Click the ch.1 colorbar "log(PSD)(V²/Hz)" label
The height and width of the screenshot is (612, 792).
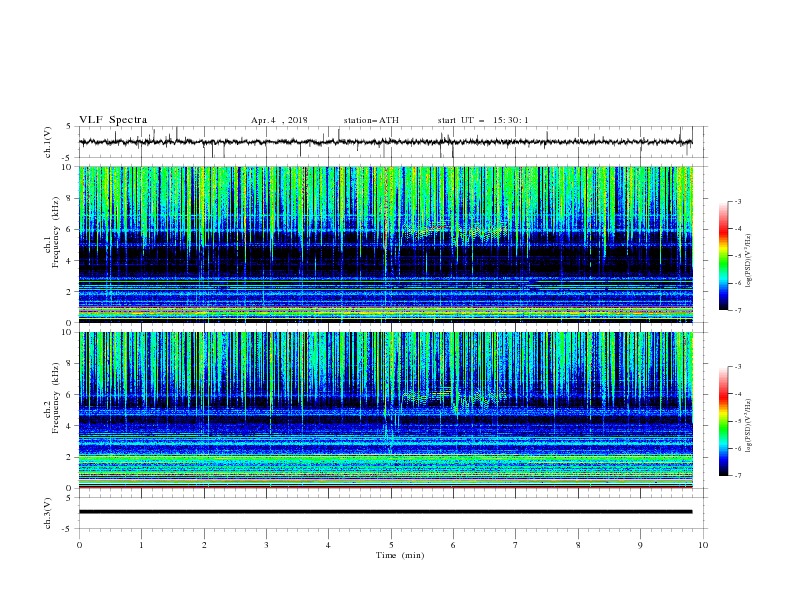[749, 260]
